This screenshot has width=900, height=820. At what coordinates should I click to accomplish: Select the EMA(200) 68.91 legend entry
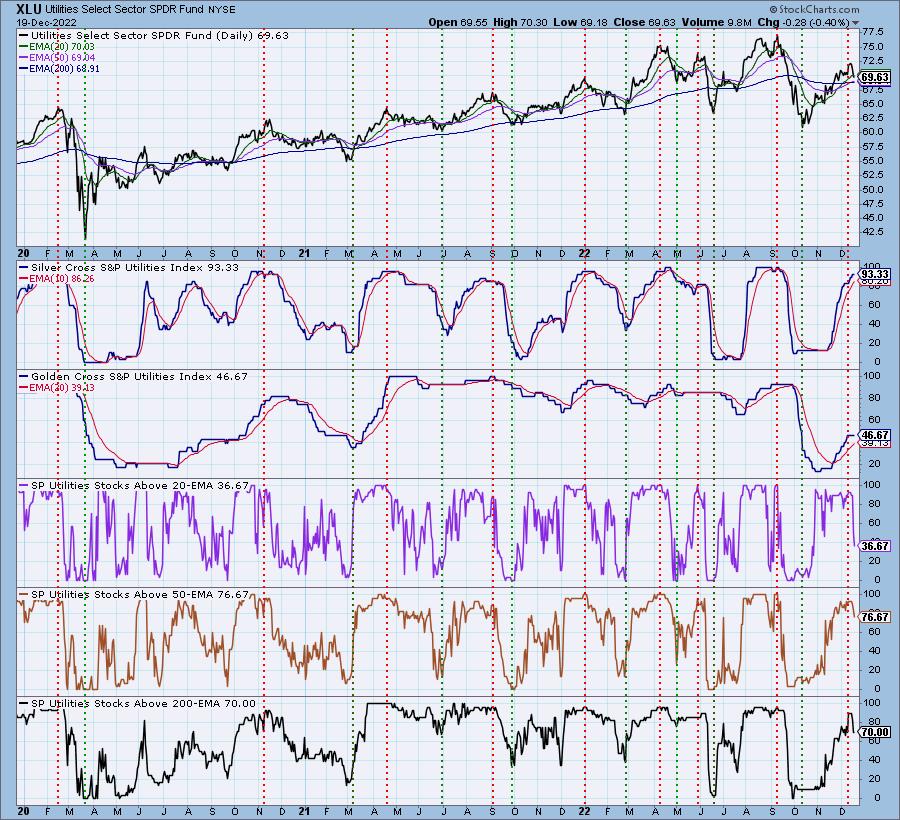(59, 68)
